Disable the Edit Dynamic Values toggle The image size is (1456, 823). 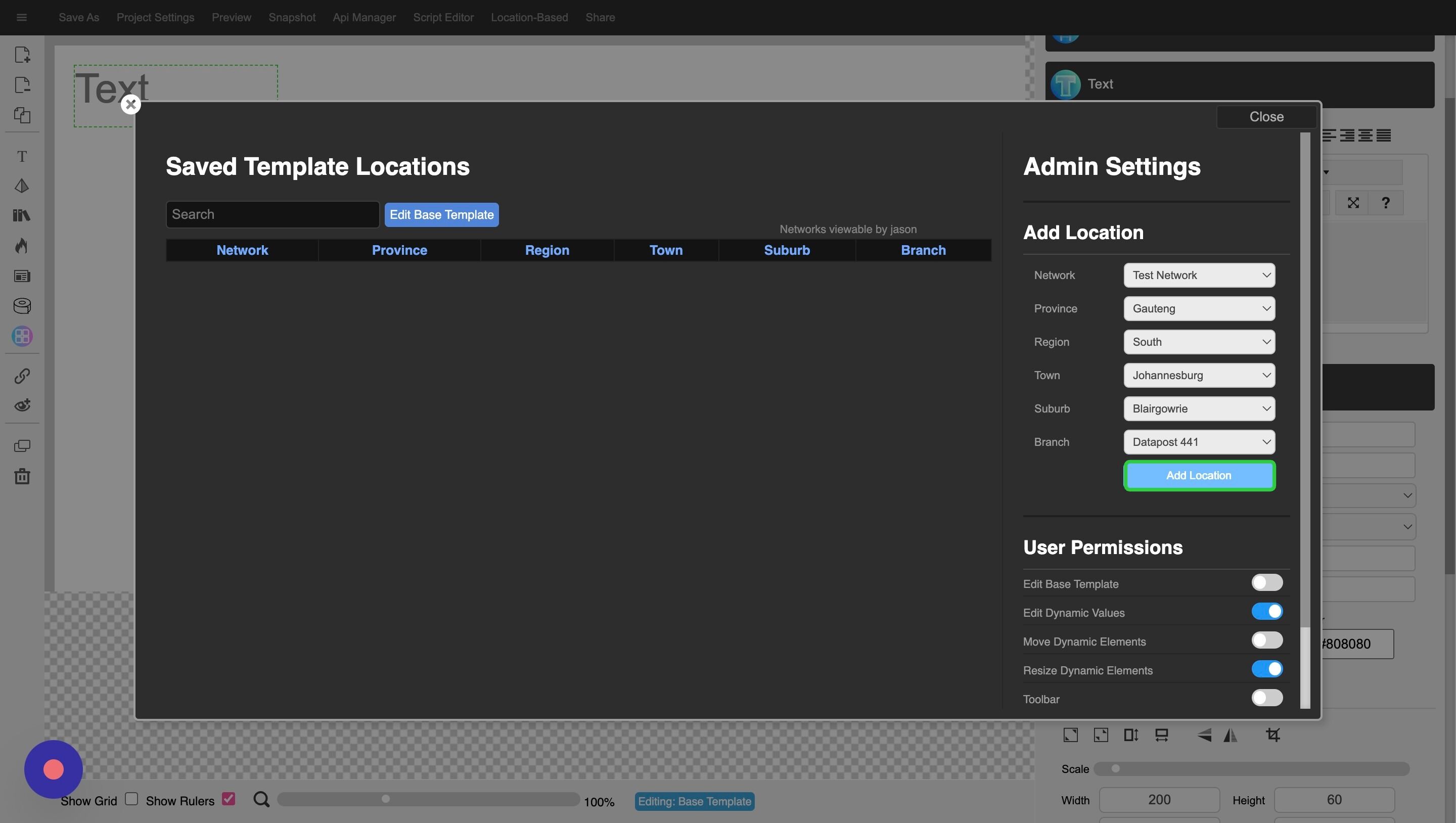click(1266, 612)
